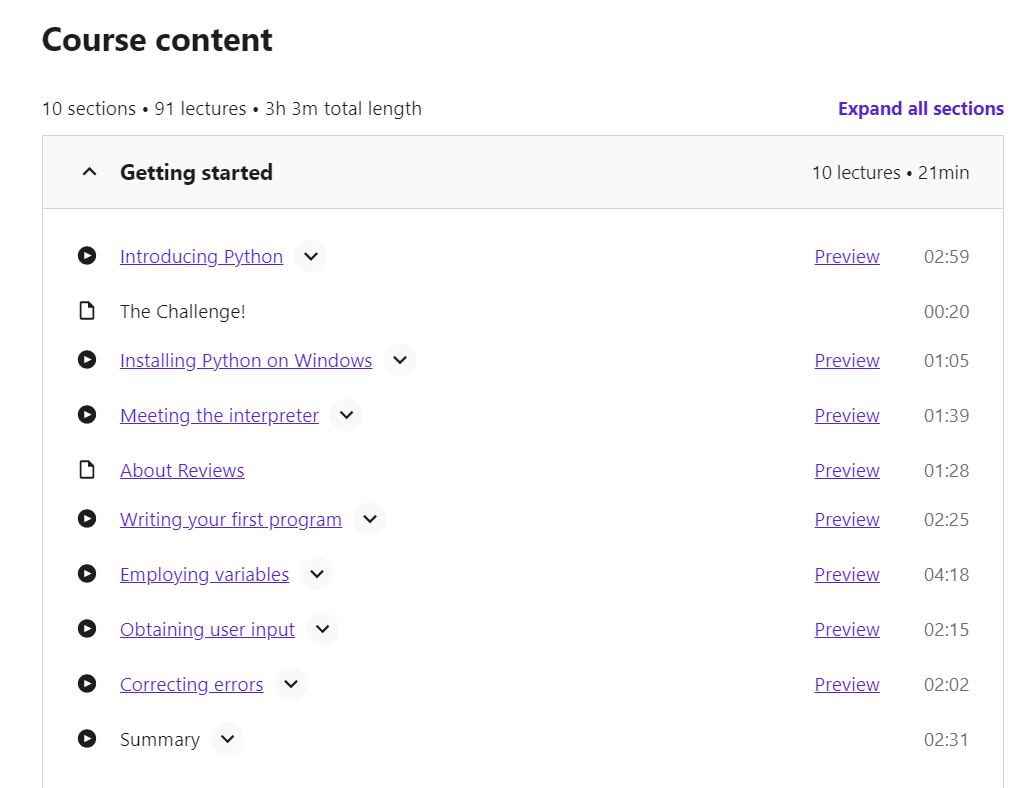1021x788 pixels.
Task: Click play icon beside Installing Python on Windows
Action: pos(87,359)
